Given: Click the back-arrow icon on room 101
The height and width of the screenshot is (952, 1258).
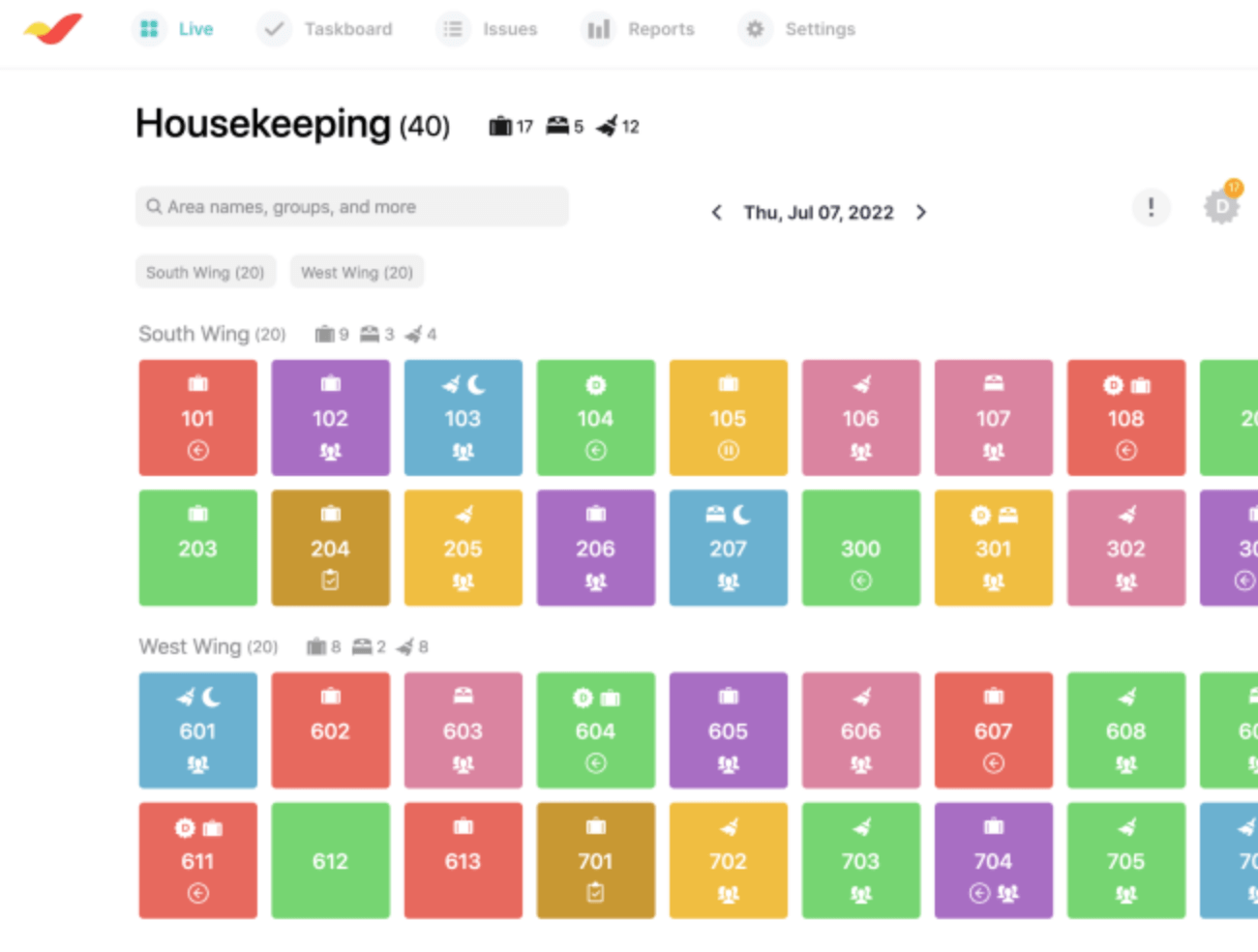Looking at the screenshot, I should pyautogui.click(x=197, y=451).
